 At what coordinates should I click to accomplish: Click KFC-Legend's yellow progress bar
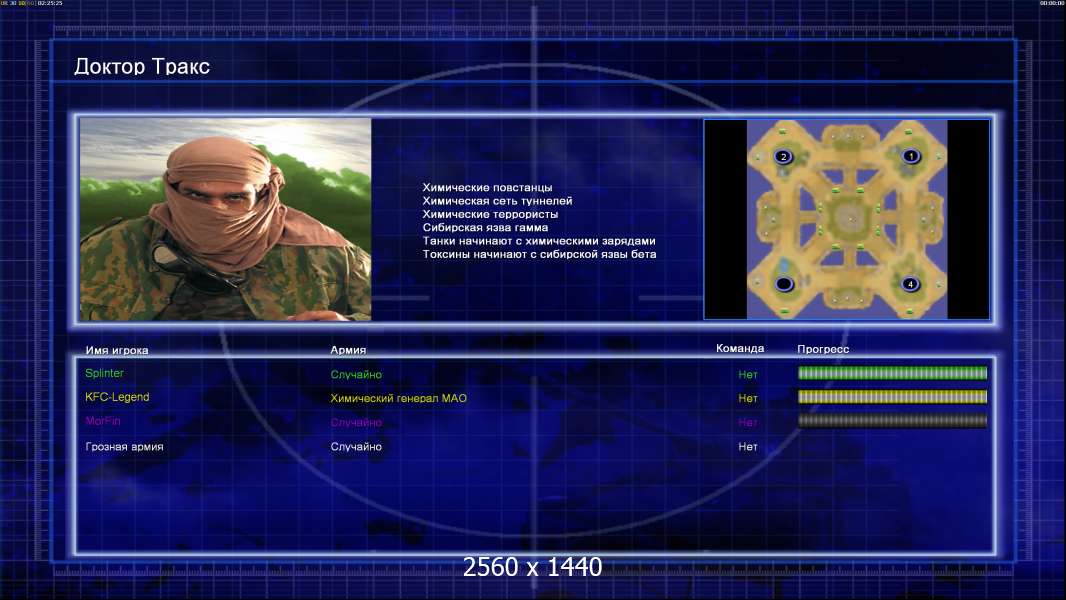(892, 397)
